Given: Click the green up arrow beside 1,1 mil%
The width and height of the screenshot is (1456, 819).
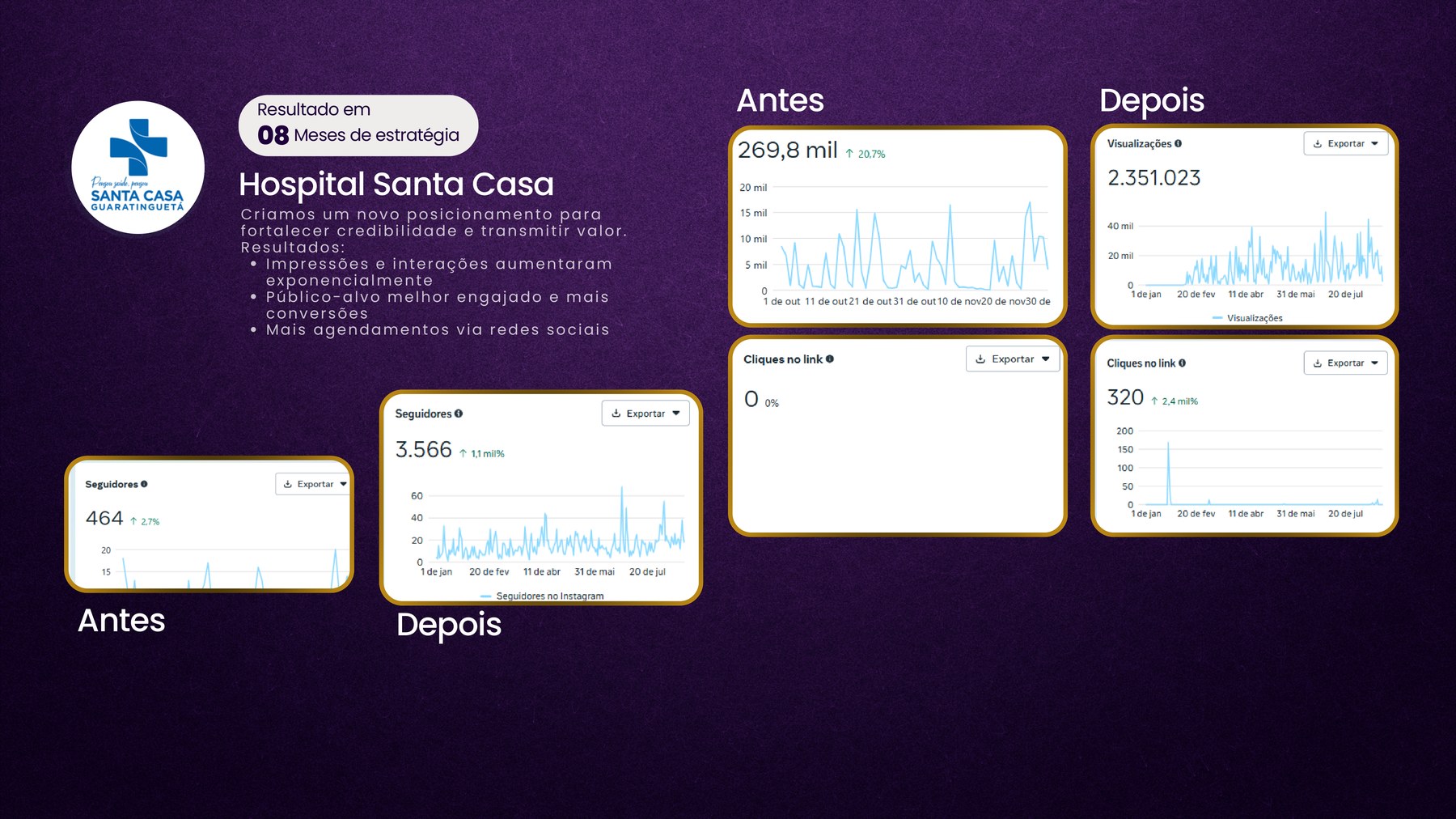Looking at the screenshot, I should (x=463, y=453).
